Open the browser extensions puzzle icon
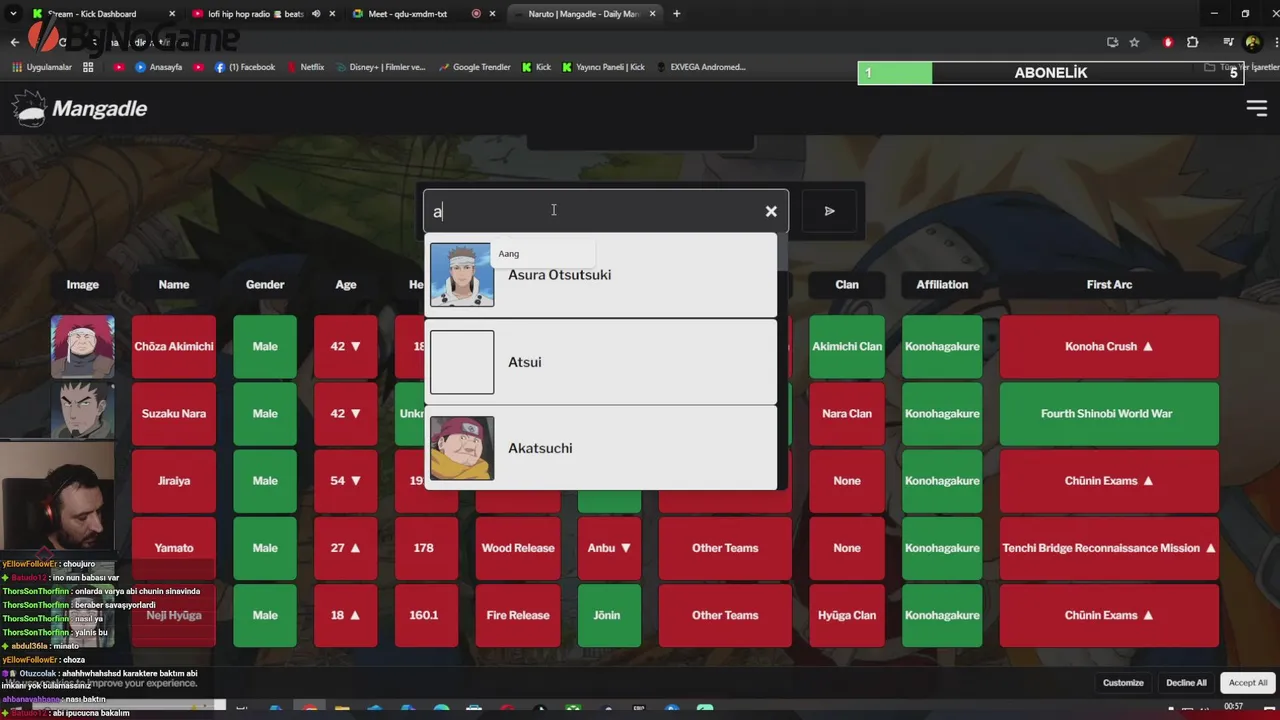Viewport: 1280px width, 720px height. 1192,42
